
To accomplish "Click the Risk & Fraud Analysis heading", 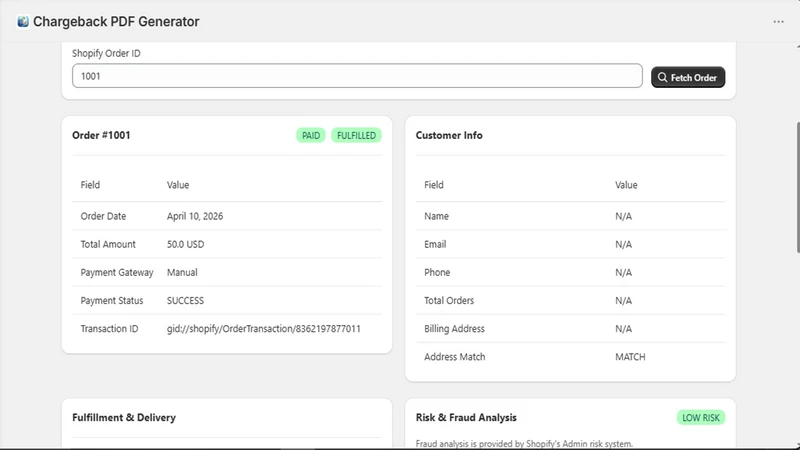I will coord(466,417).
